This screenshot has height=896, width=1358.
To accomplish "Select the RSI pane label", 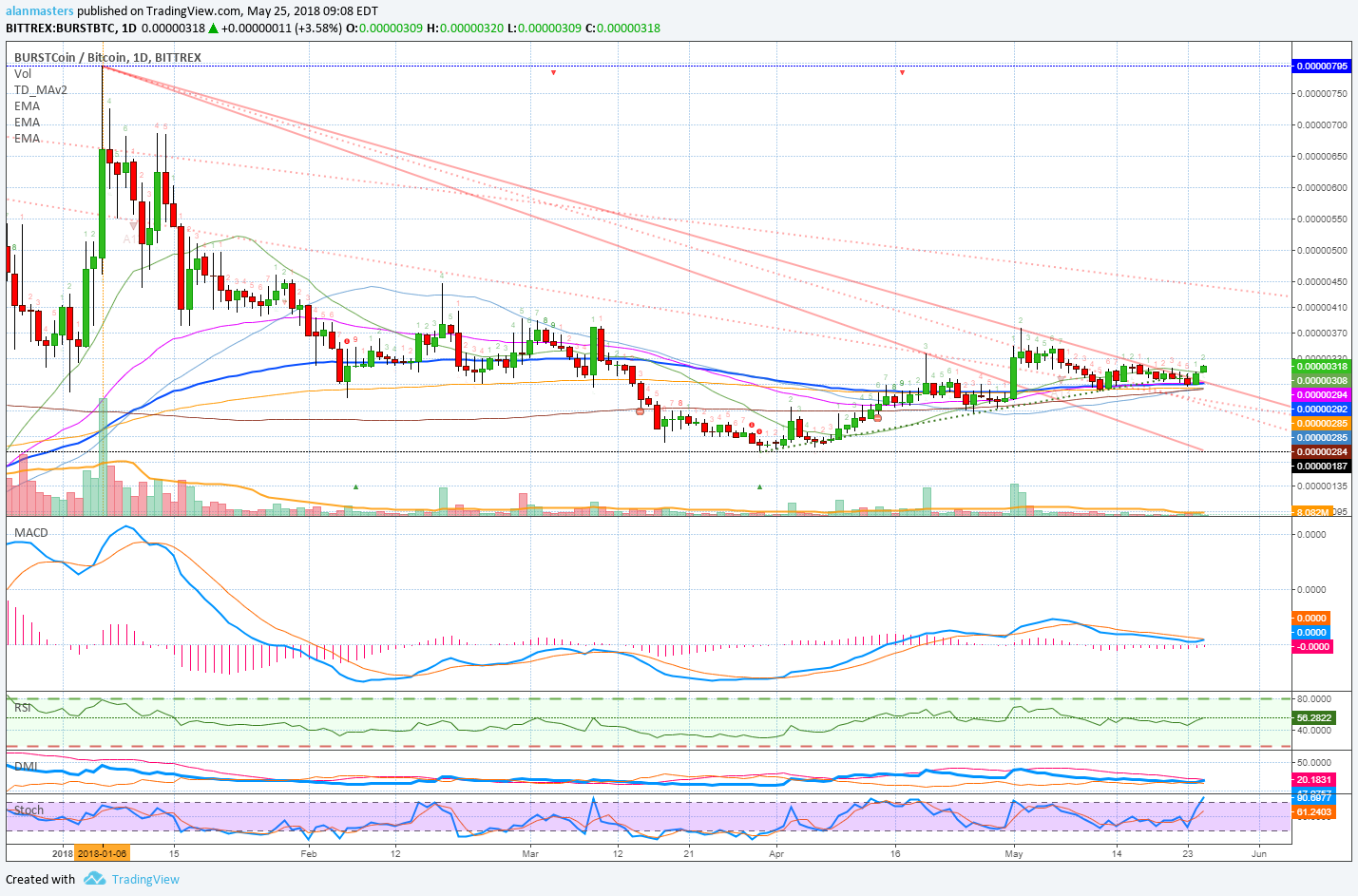I will pyautogui.click(x=23, y=707).
